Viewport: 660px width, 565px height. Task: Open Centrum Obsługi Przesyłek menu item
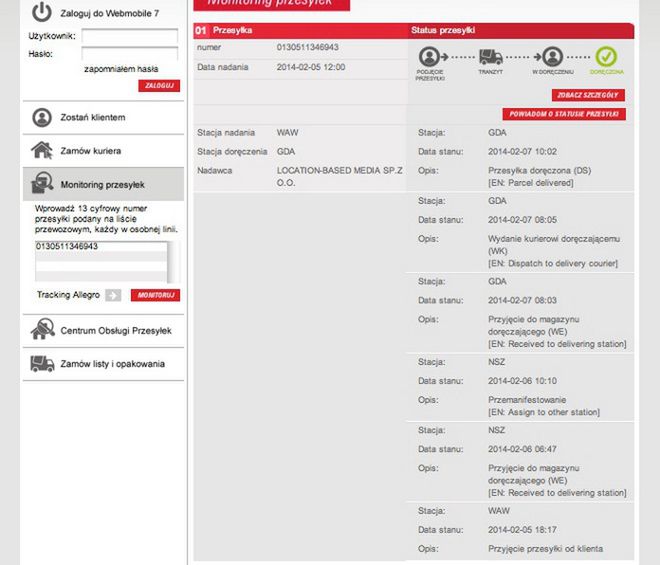tap(104, 330)
